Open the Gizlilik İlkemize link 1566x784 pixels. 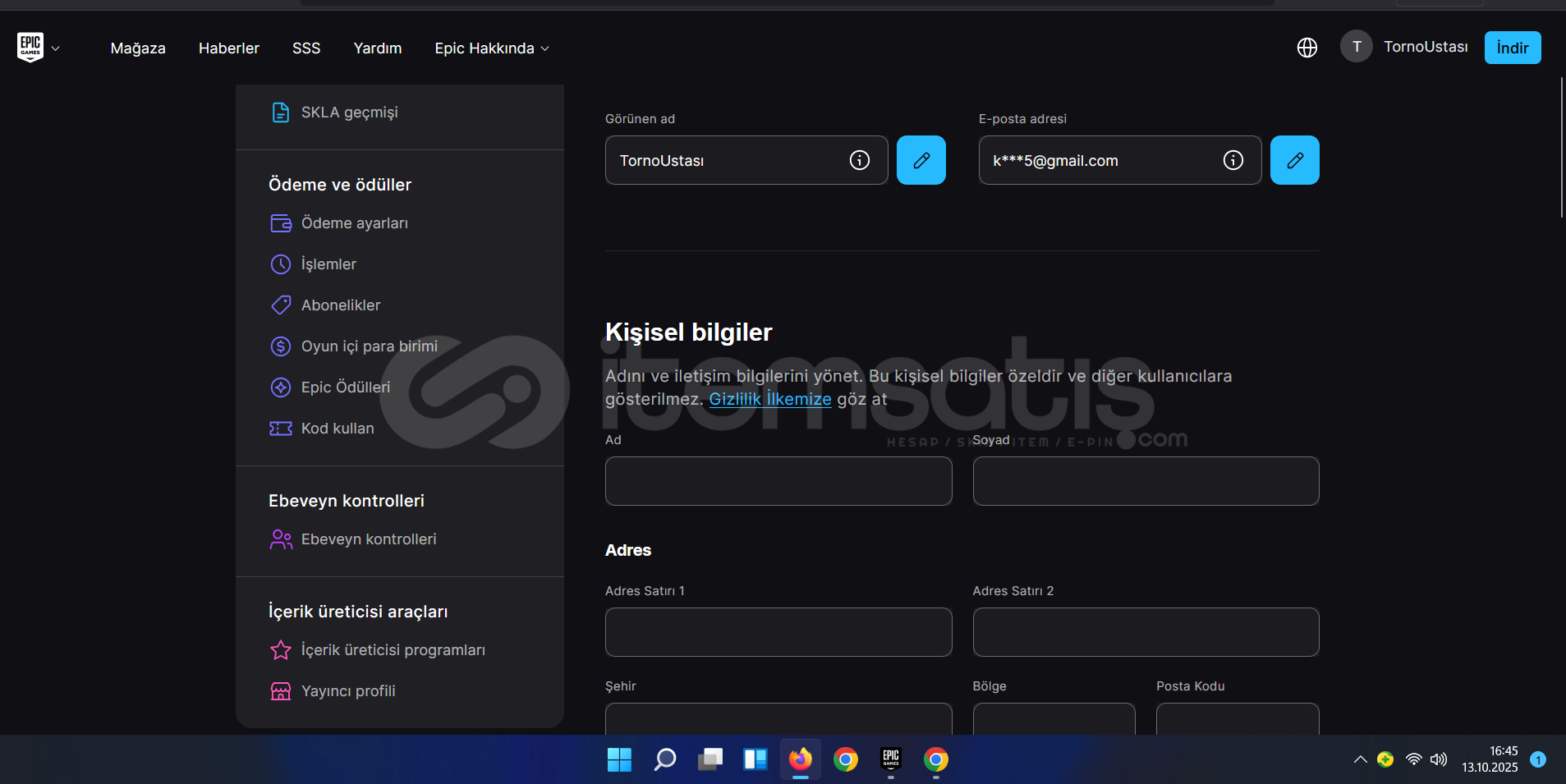point(769,399)
